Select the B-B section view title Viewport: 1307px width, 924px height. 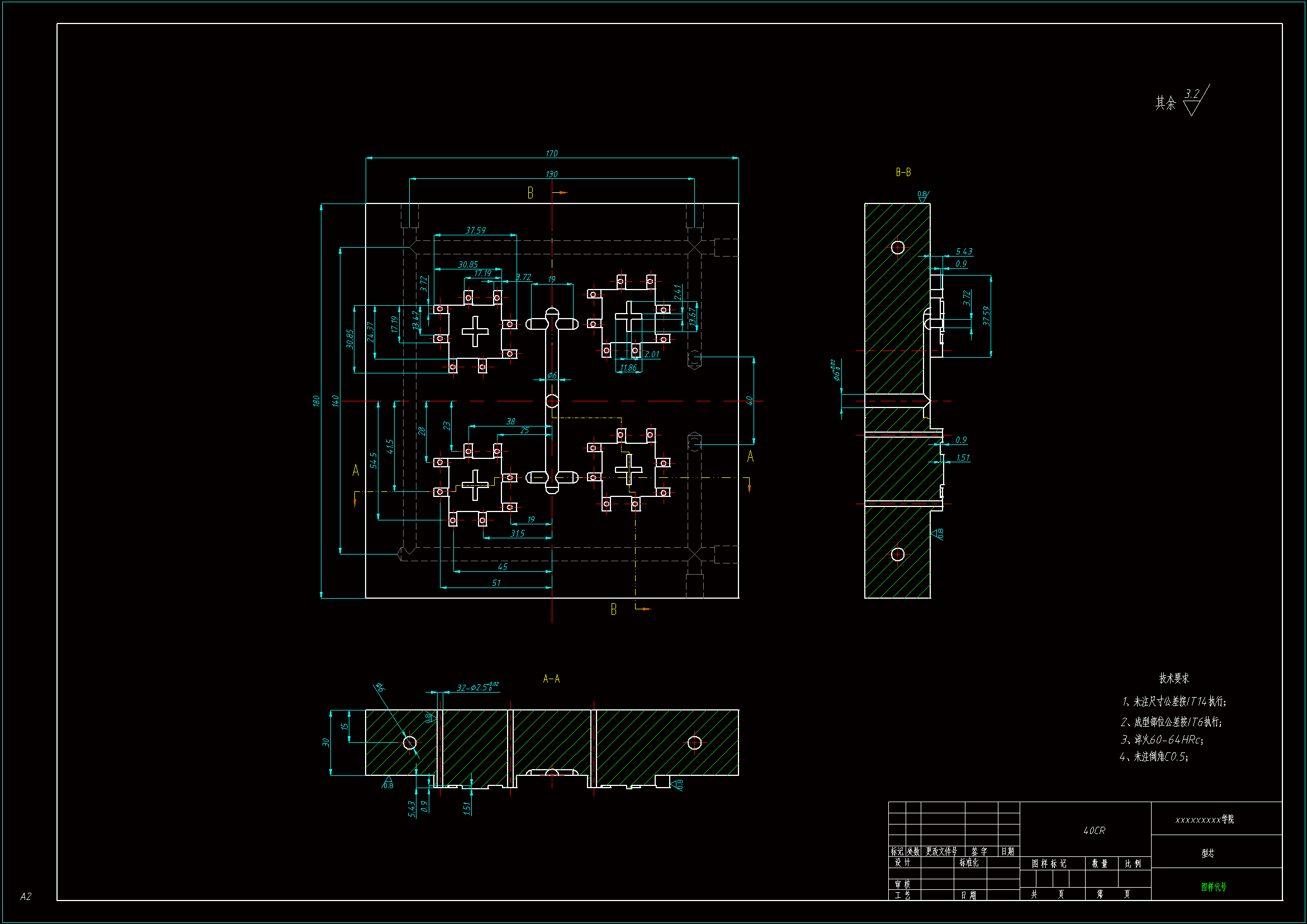(903, 172)
